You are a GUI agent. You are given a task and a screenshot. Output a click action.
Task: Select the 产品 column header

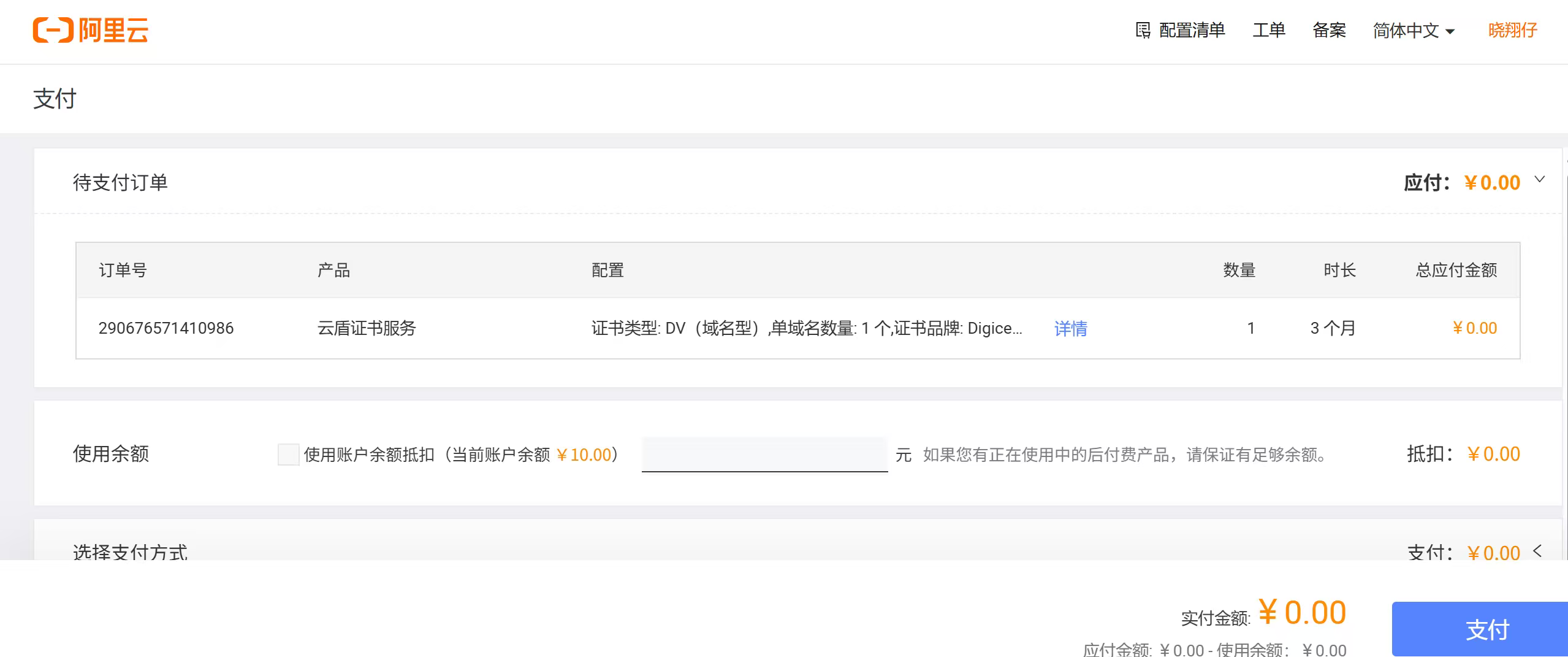click(x=333, y=270)
